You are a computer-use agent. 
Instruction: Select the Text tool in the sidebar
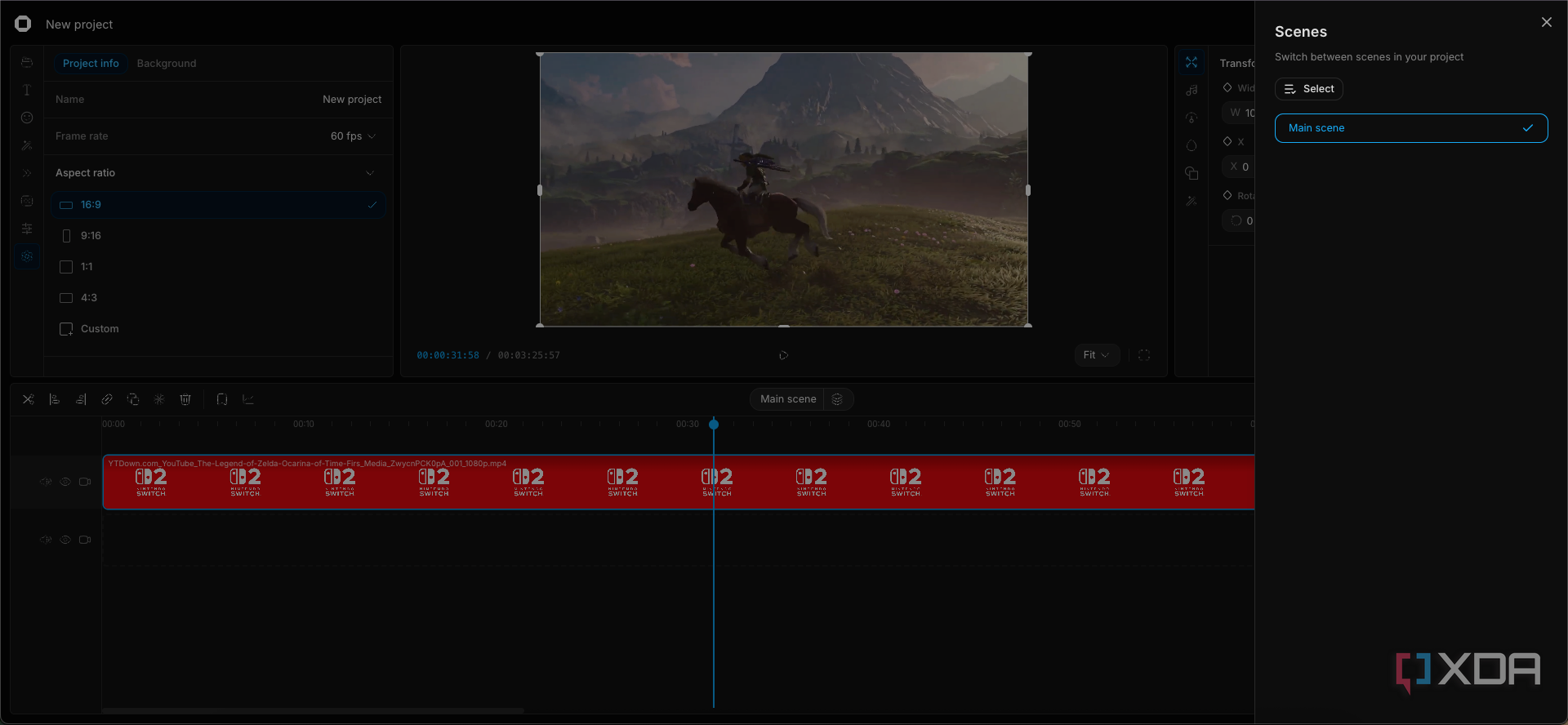tap(27, 90)
